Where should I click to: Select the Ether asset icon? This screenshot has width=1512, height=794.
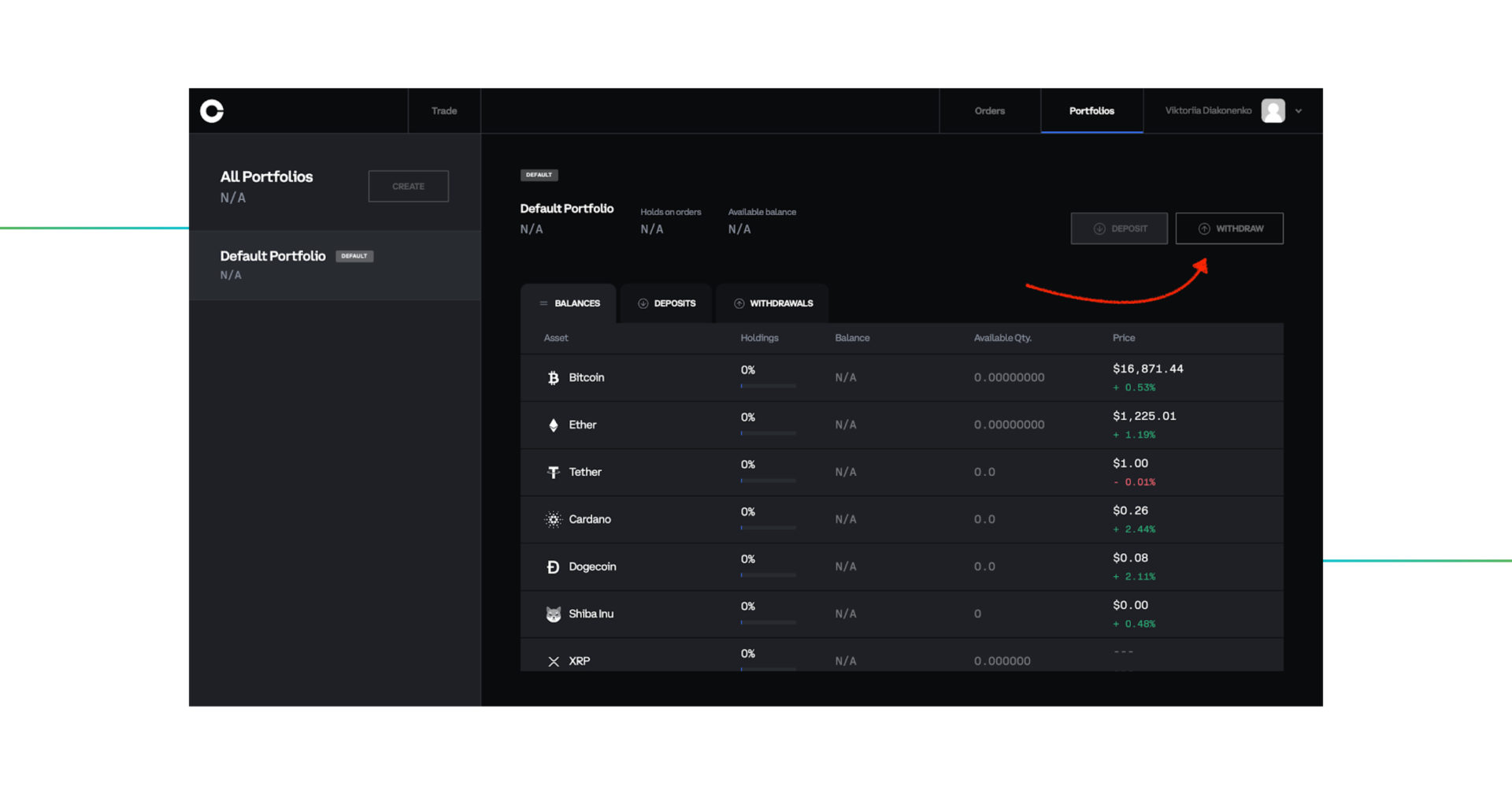pyautogui.click(x=554, y=424)
